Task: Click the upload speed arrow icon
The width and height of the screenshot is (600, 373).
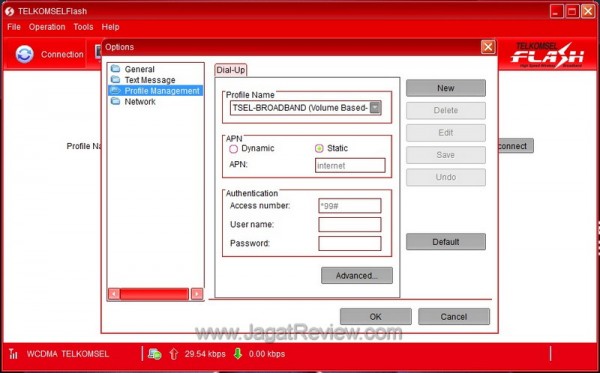Action: (173, 354)
